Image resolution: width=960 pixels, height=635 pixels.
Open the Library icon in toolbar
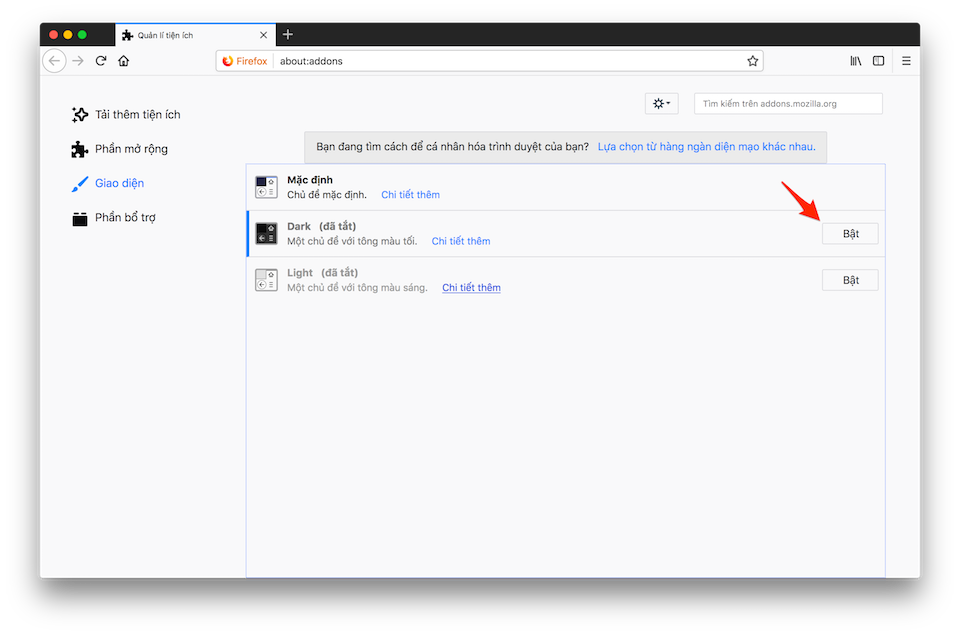[855, 61]
